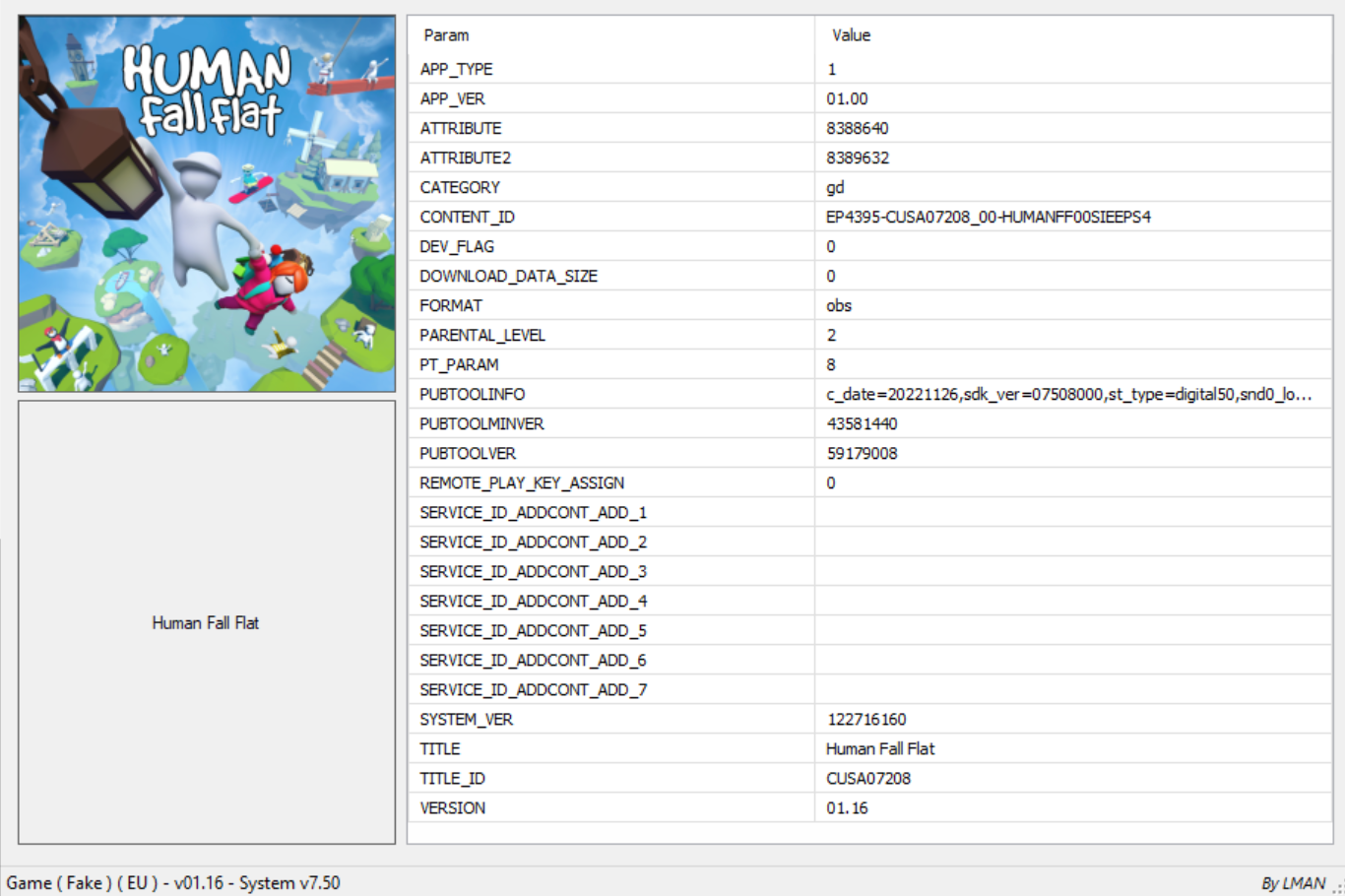Screen dimensions: 1345x896
Task: Select the CATEGORY parameter cell
Action: [x=611, y=187]
